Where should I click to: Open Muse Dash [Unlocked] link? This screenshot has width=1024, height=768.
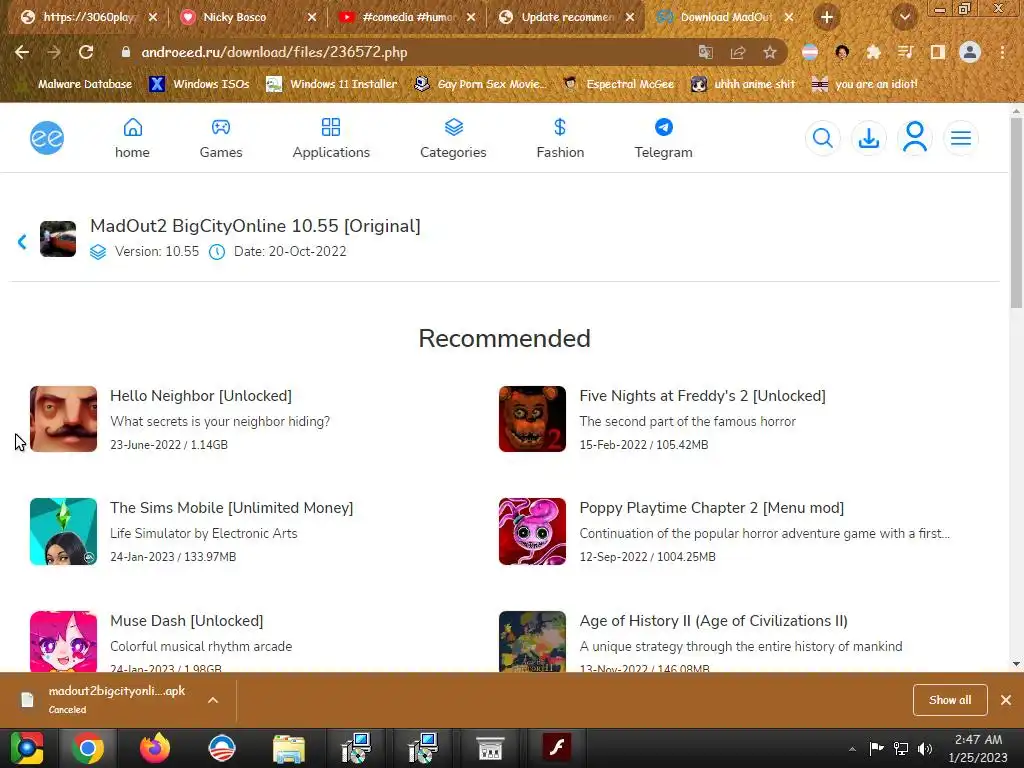pyautogui.click(x=187, y=621)
